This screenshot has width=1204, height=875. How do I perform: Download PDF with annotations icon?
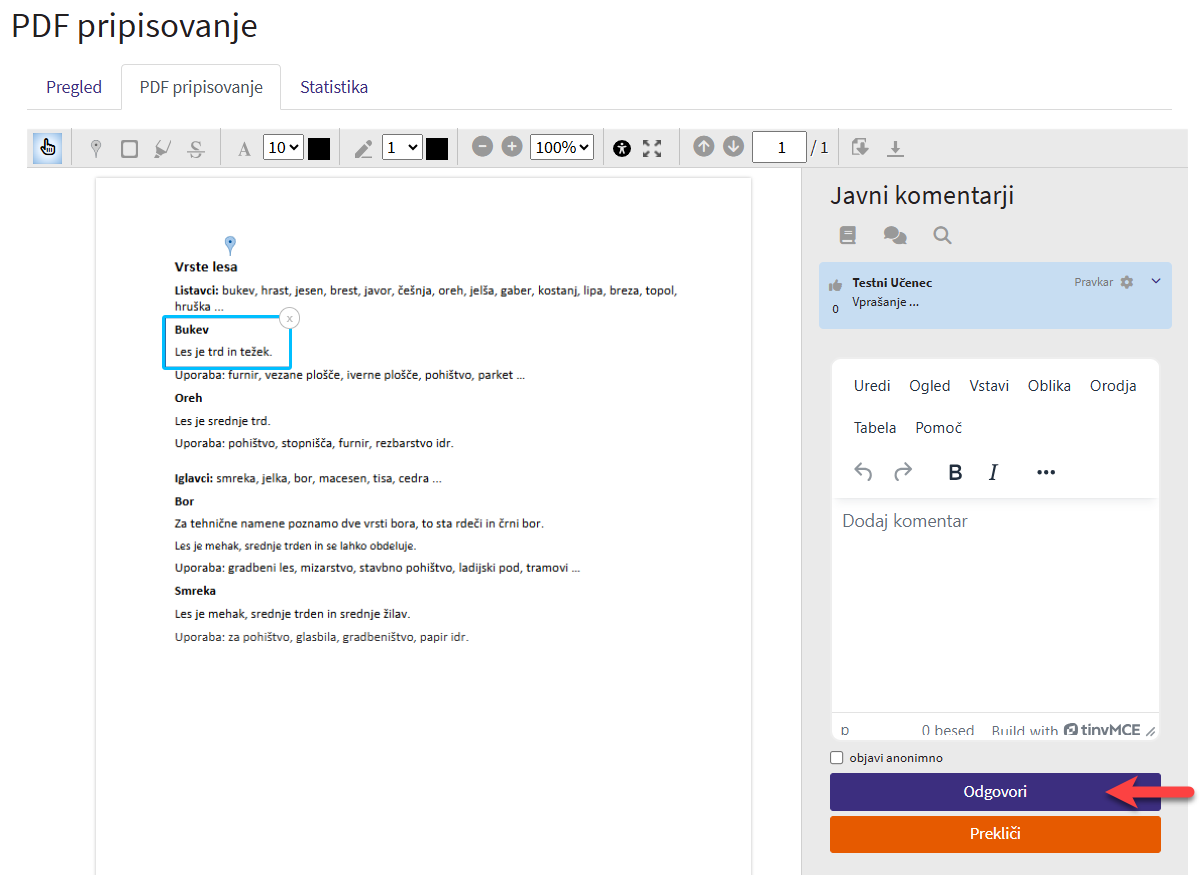(860, 148)
